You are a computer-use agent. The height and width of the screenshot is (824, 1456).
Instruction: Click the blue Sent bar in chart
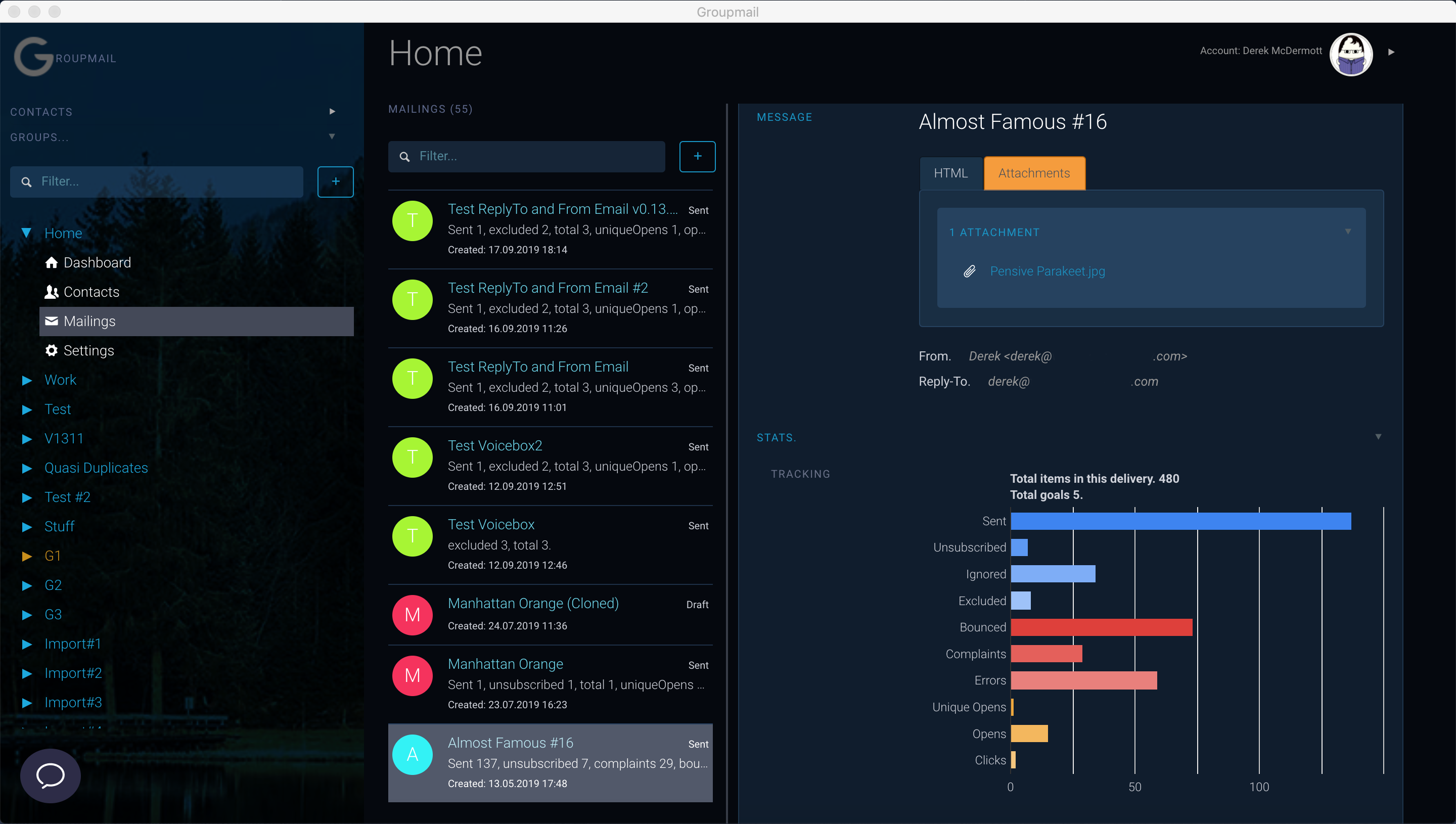1181,521
